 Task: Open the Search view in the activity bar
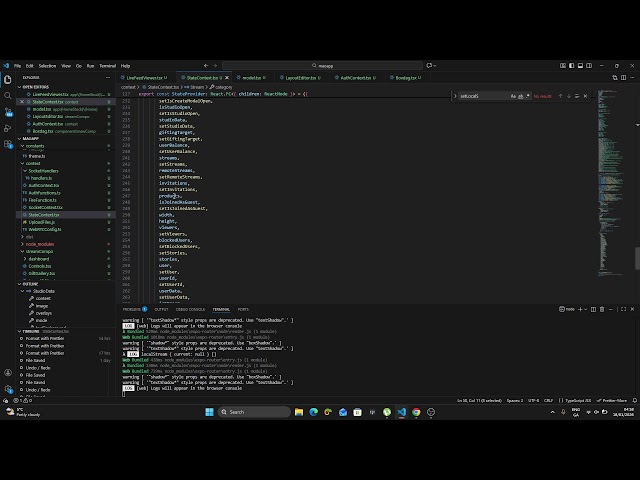(8, 96)
